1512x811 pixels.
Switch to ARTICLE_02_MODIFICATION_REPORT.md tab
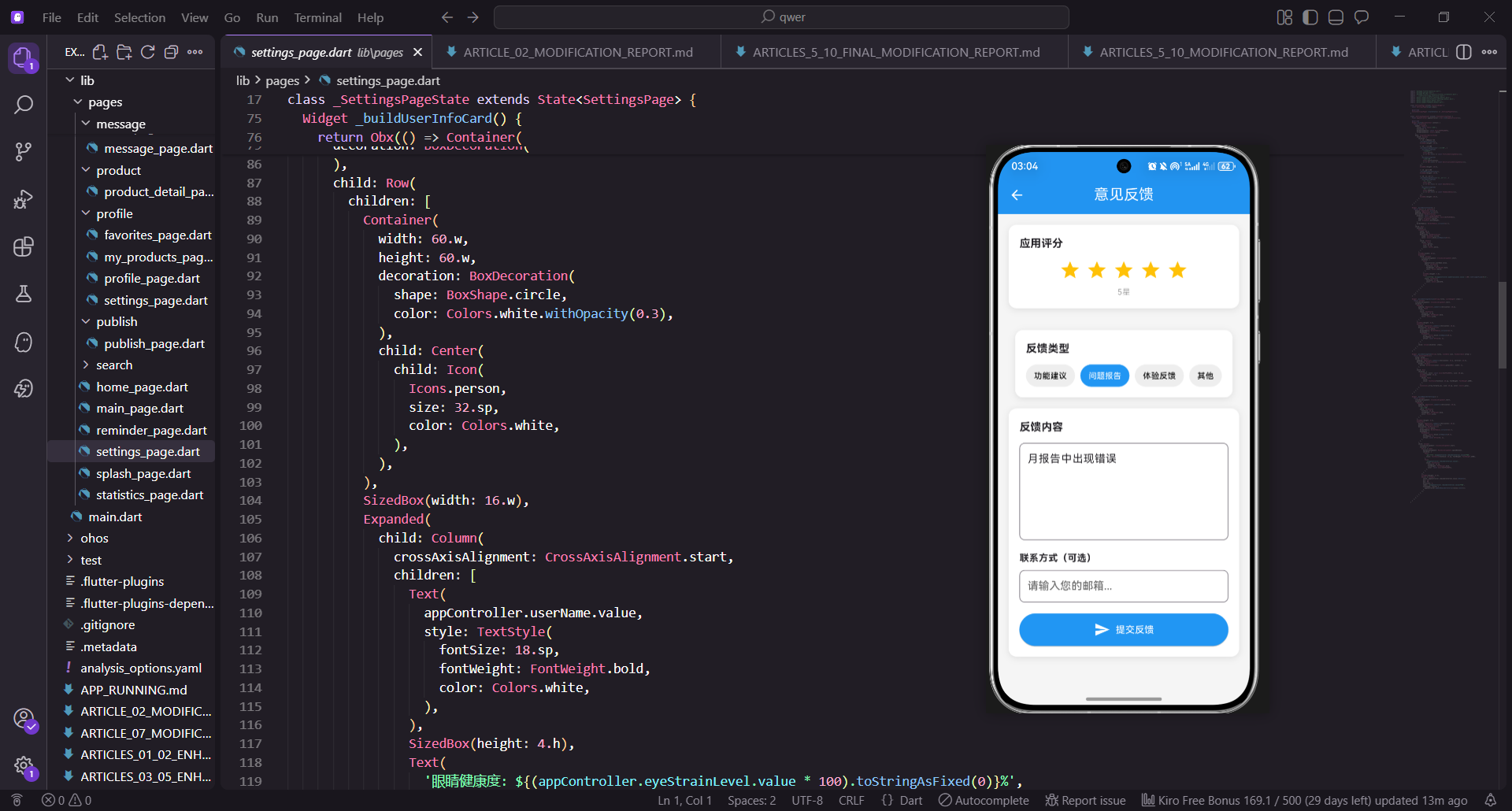577,52
